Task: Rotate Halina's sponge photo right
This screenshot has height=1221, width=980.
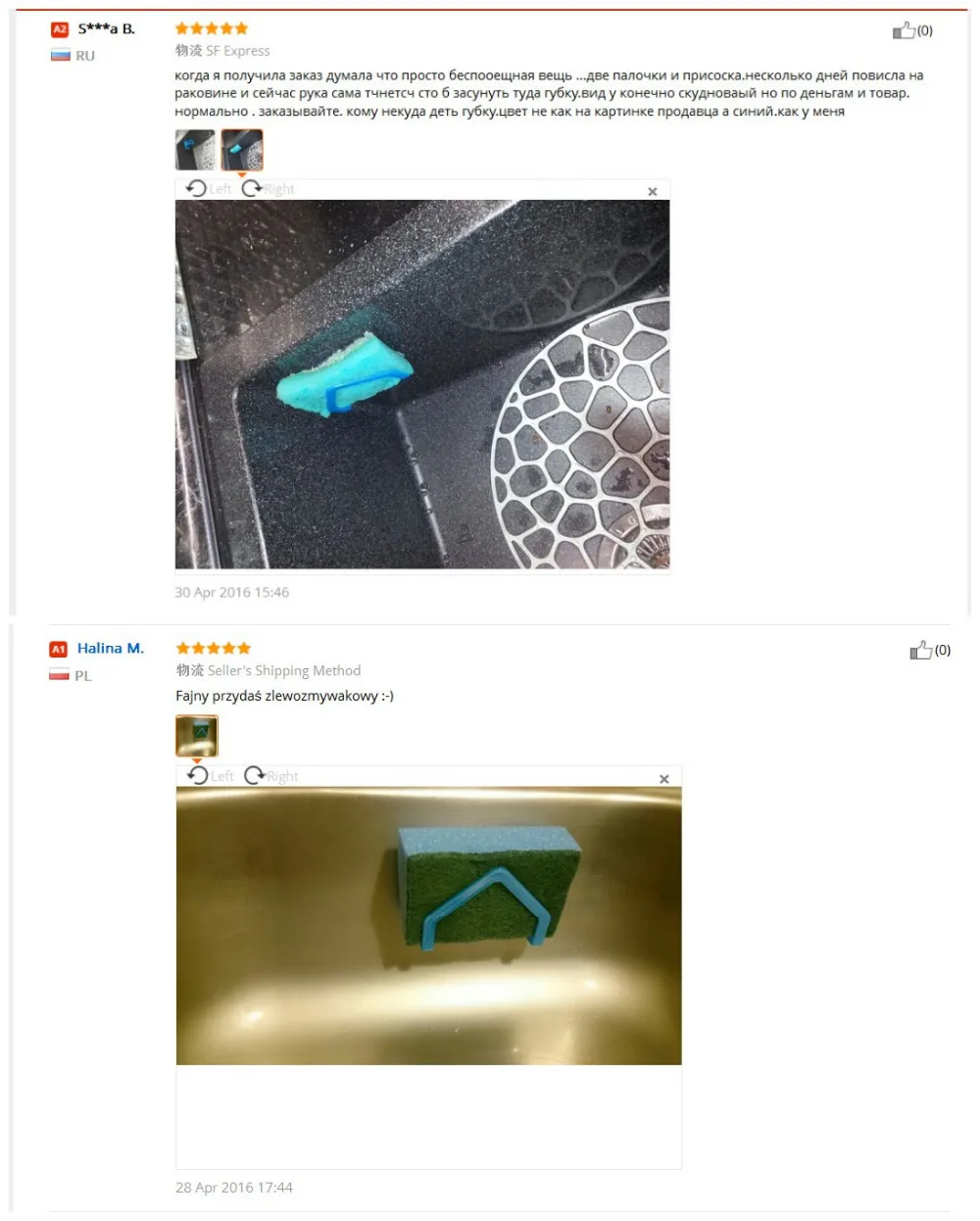Action: 271,776
